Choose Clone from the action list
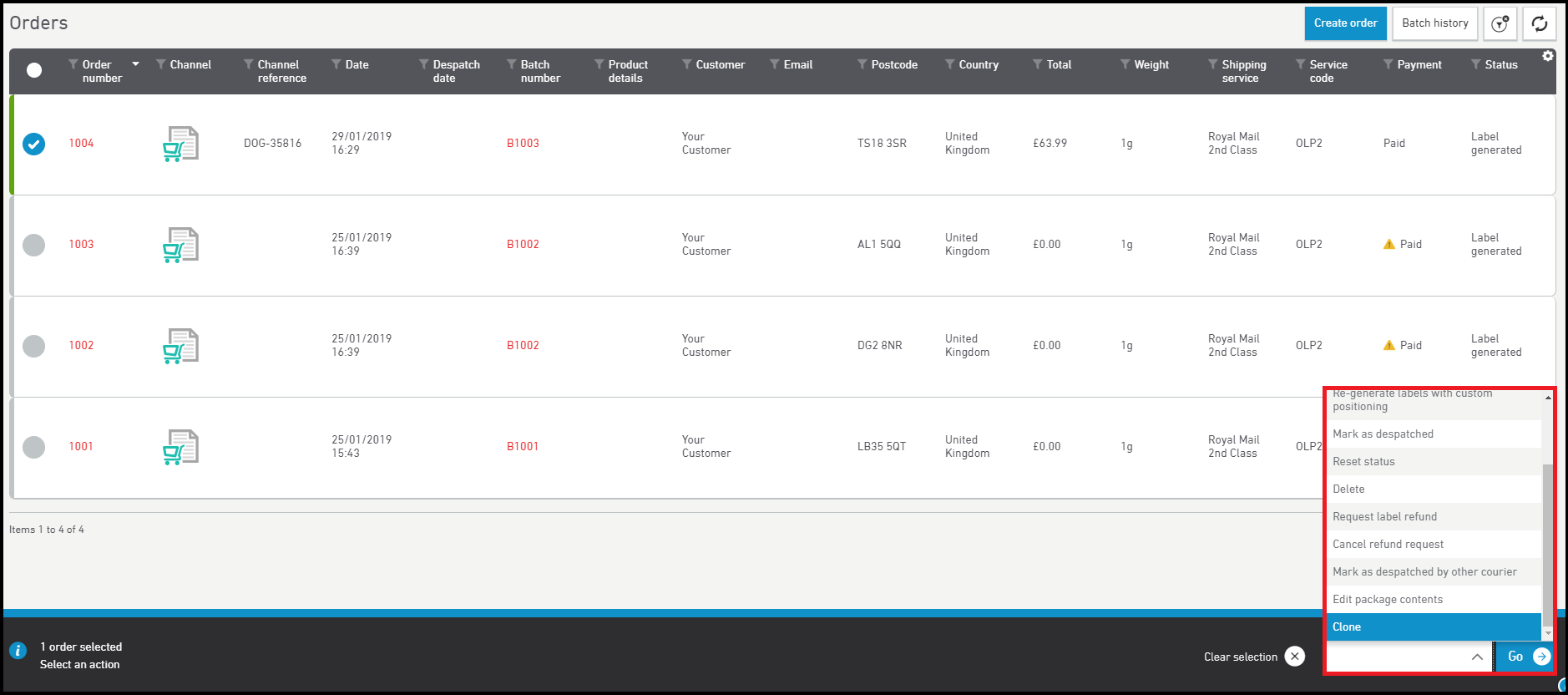Screen dimensions: 1568x695 point(1433,627)
